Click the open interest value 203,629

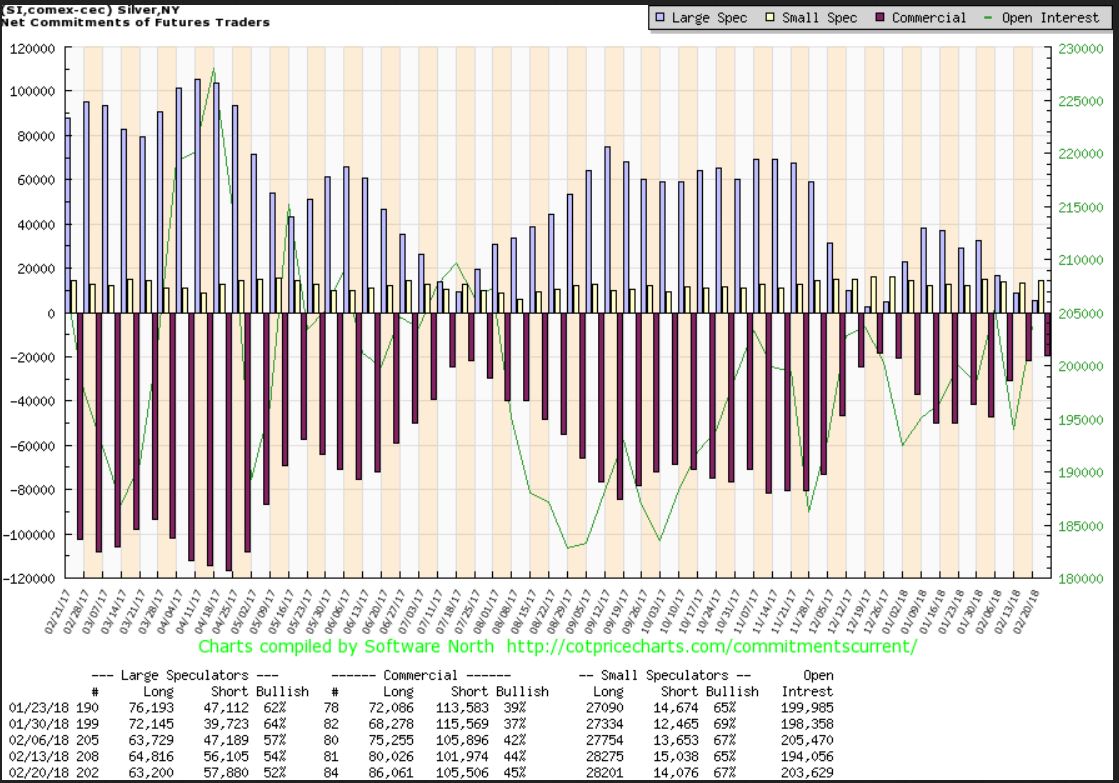(x=803, y=773)
